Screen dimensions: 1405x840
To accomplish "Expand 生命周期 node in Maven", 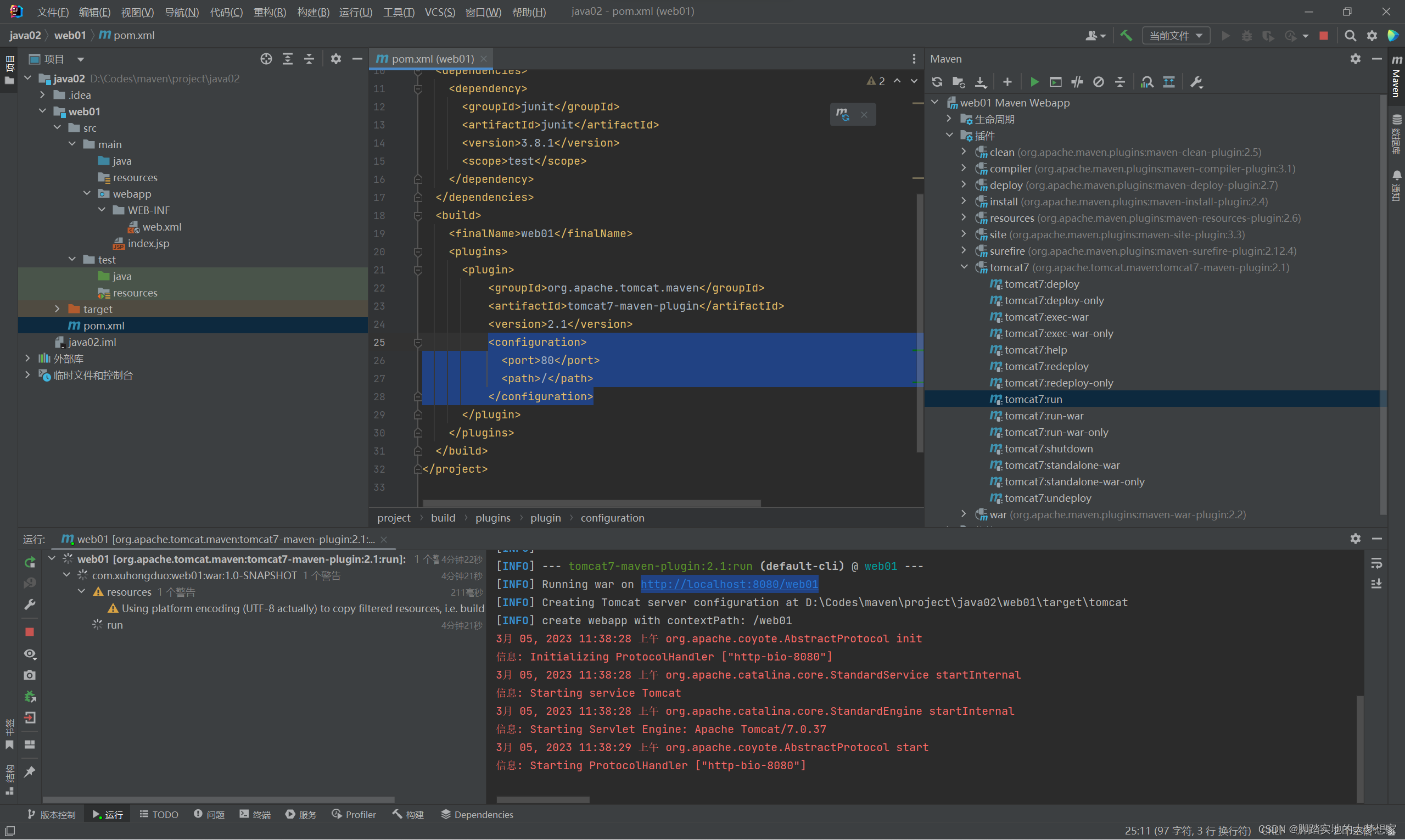I will tap(949, 120).
